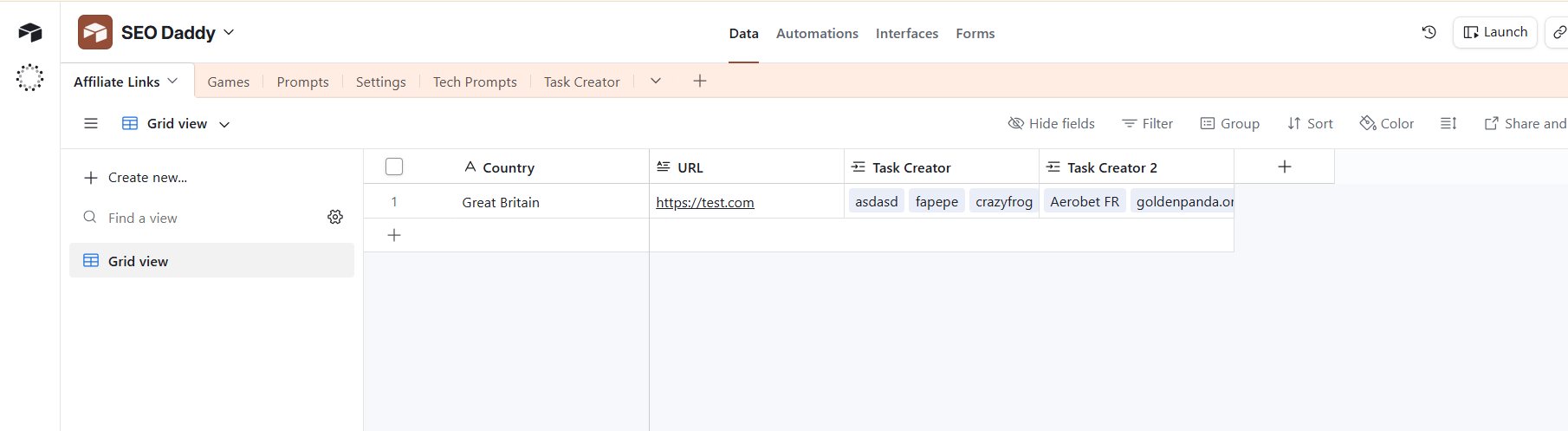Screen dimensions: 1568x431
Task: Add a new row with plus icon
Action: coord(394,235)
